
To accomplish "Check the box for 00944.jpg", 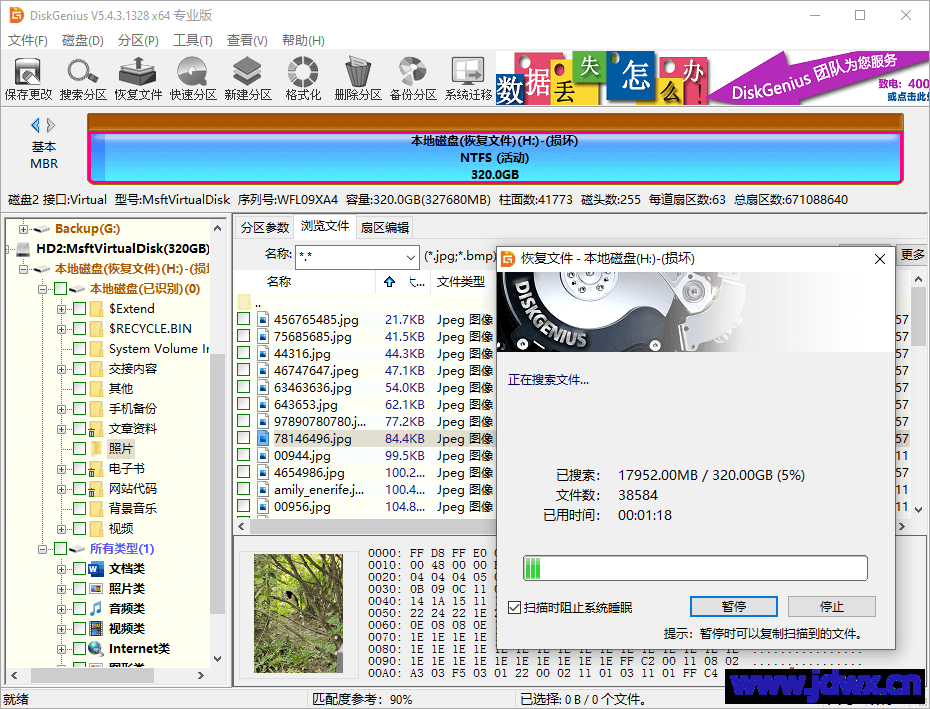I will [x=243, y=455].
